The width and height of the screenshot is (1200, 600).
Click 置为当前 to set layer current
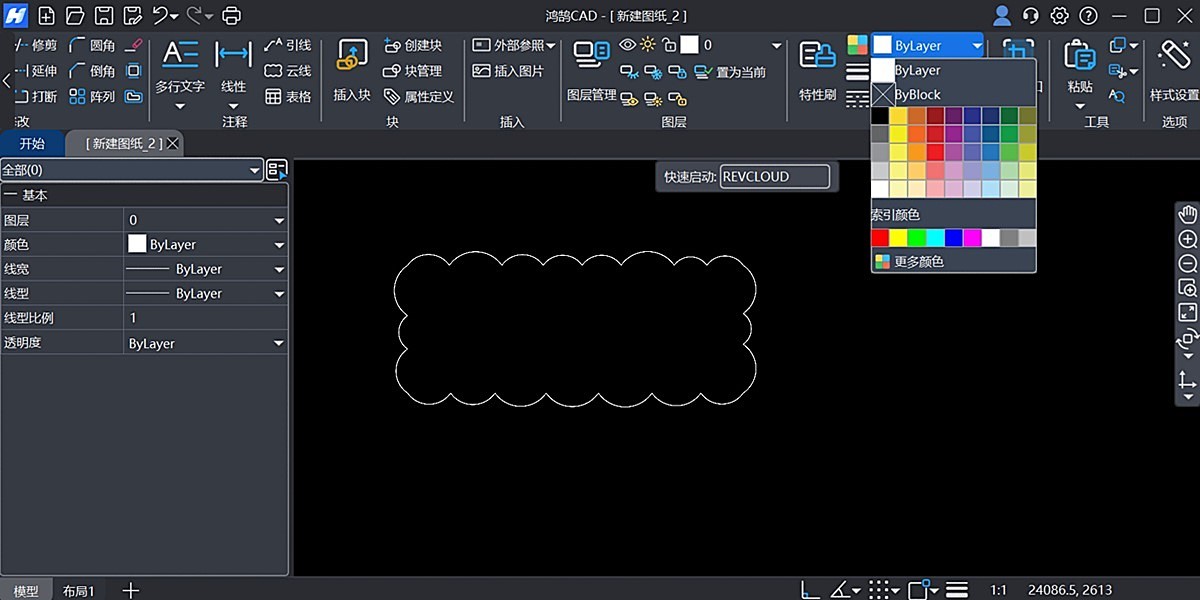pos(742,71)
